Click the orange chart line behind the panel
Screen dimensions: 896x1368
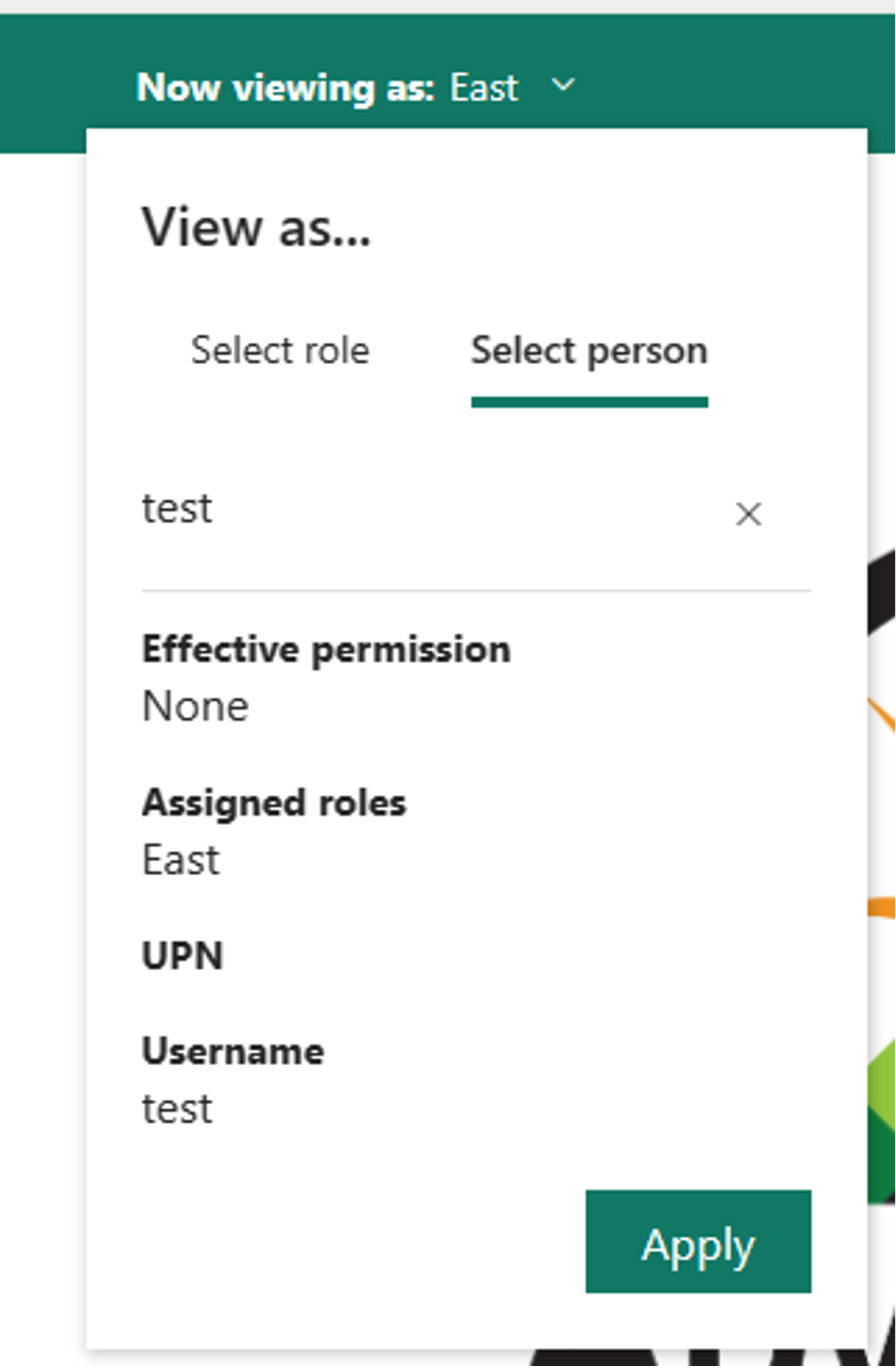click(882, 906)
